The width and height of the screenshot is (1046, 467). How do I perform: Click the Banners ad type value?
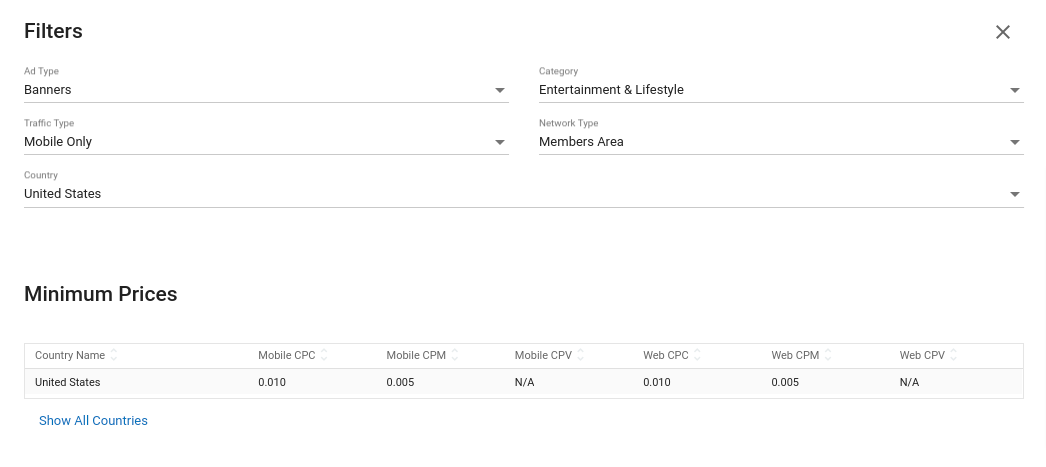click(48, 90)
